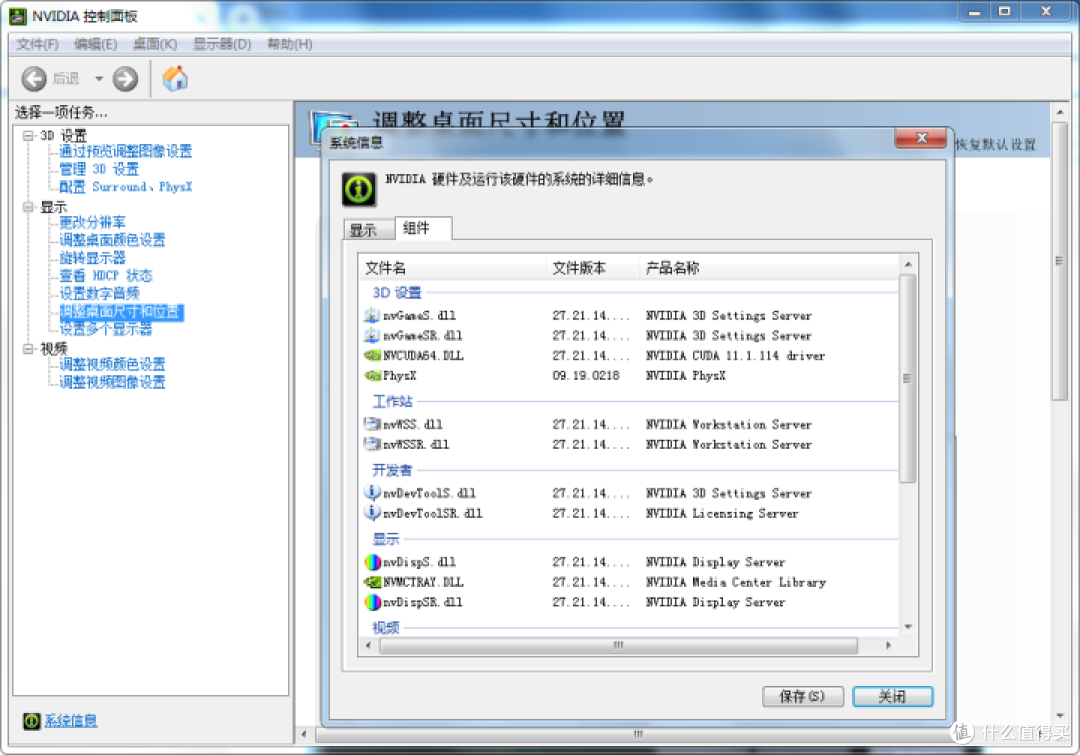
Task: Open the 文件(F) menu
Action: (37, 45)
